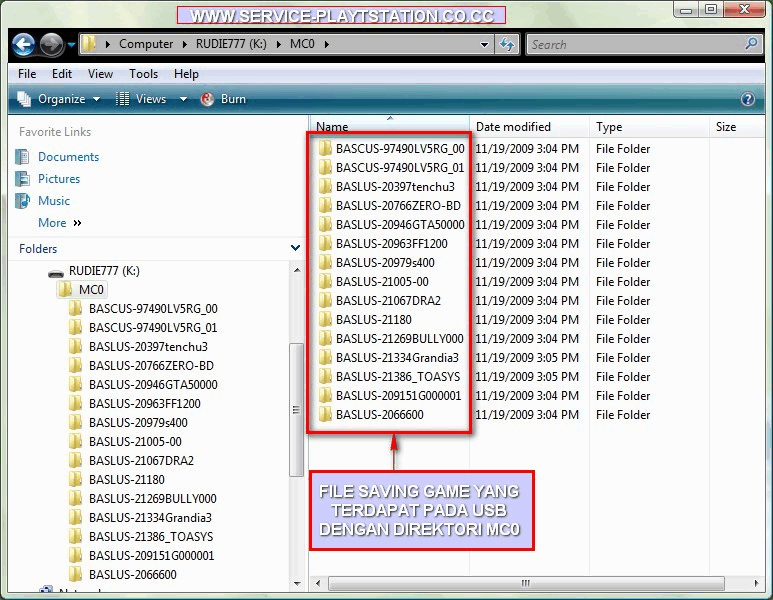Open the View menu

(101, 74)
